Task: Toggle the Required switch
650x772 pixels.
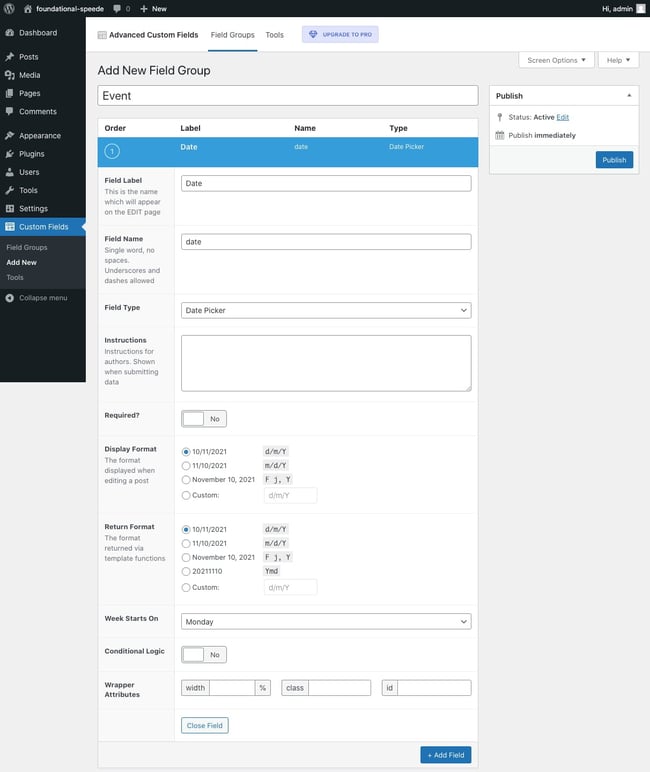Action: click(x=204, y=419)
